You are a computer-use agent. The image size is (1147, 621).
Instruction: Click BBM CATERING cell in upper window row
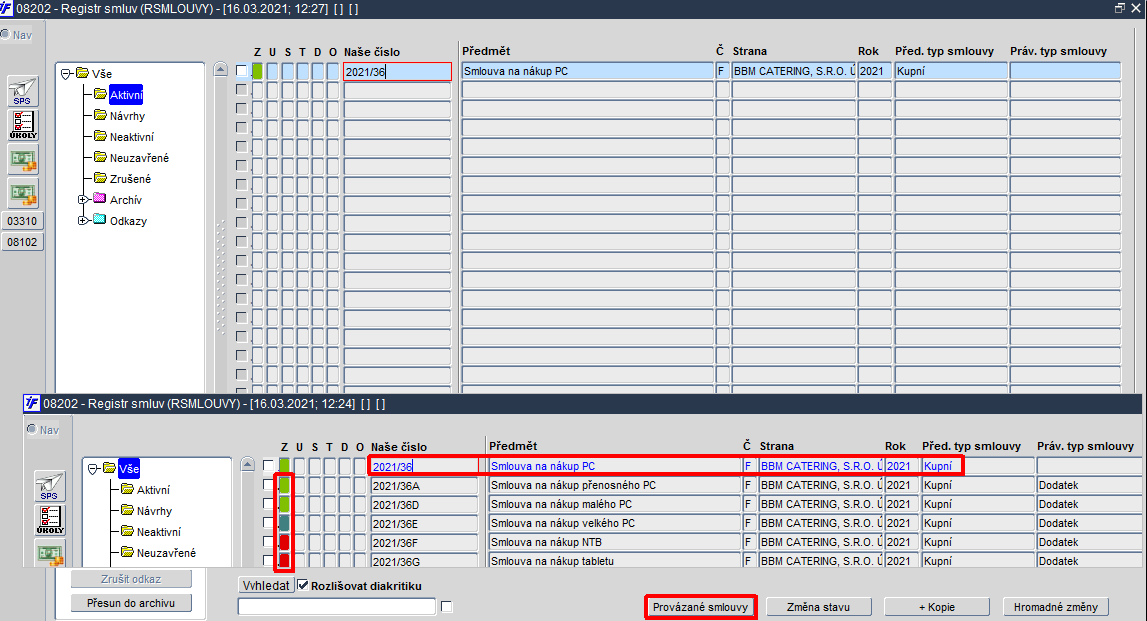pos(794,71)
